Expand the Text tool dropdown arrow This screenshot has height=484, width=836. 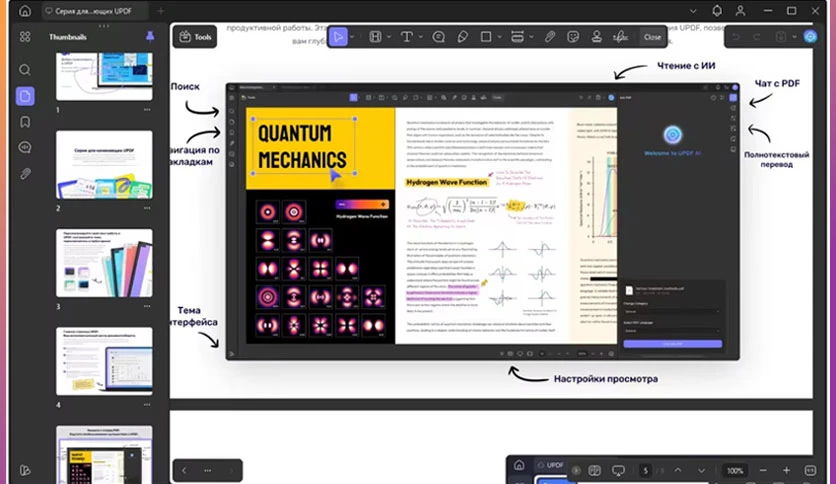point(421,37)
